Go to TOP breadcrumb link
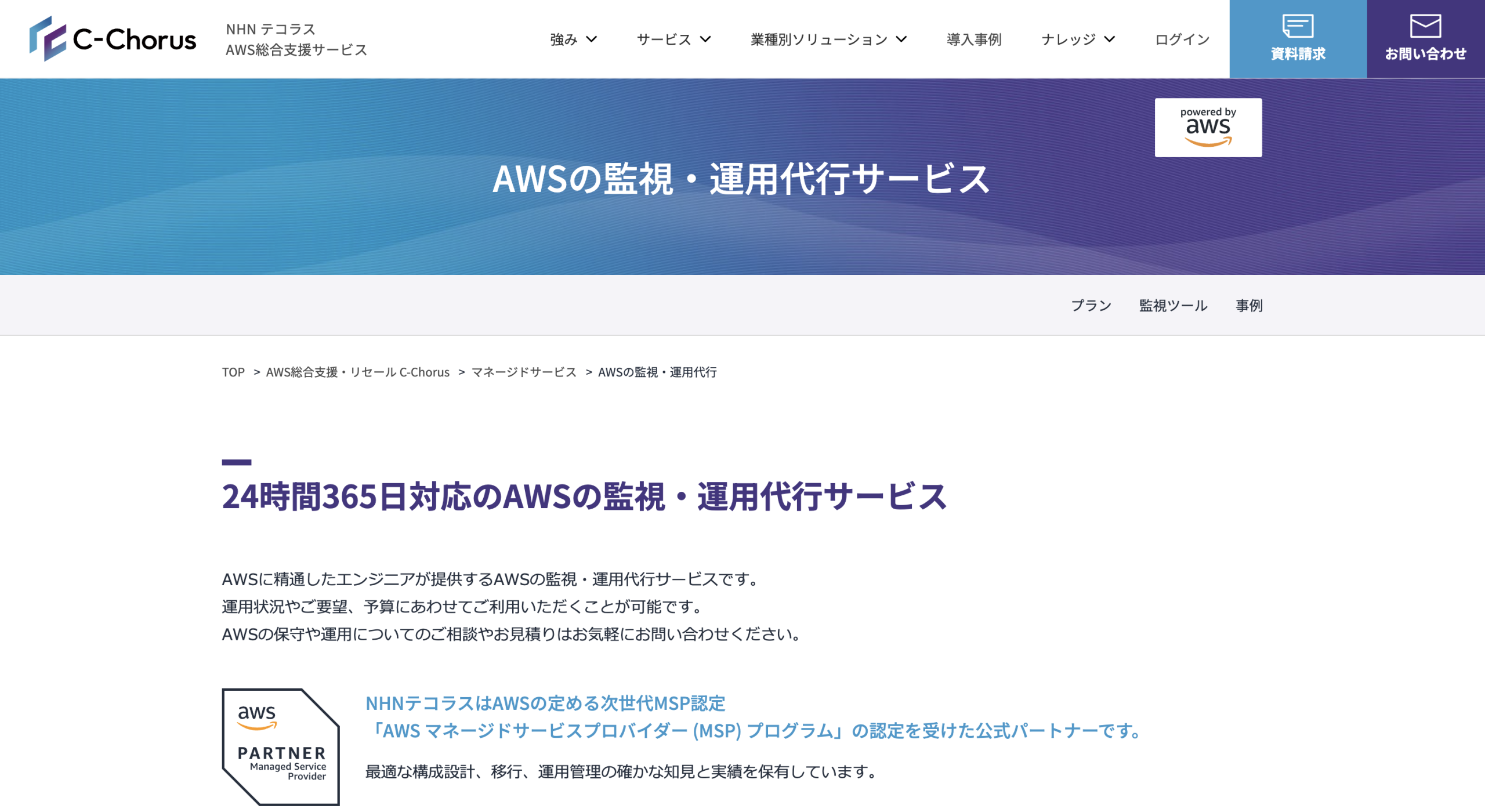The width and height of the screenshot is (1485, 812). click(233, 372)
